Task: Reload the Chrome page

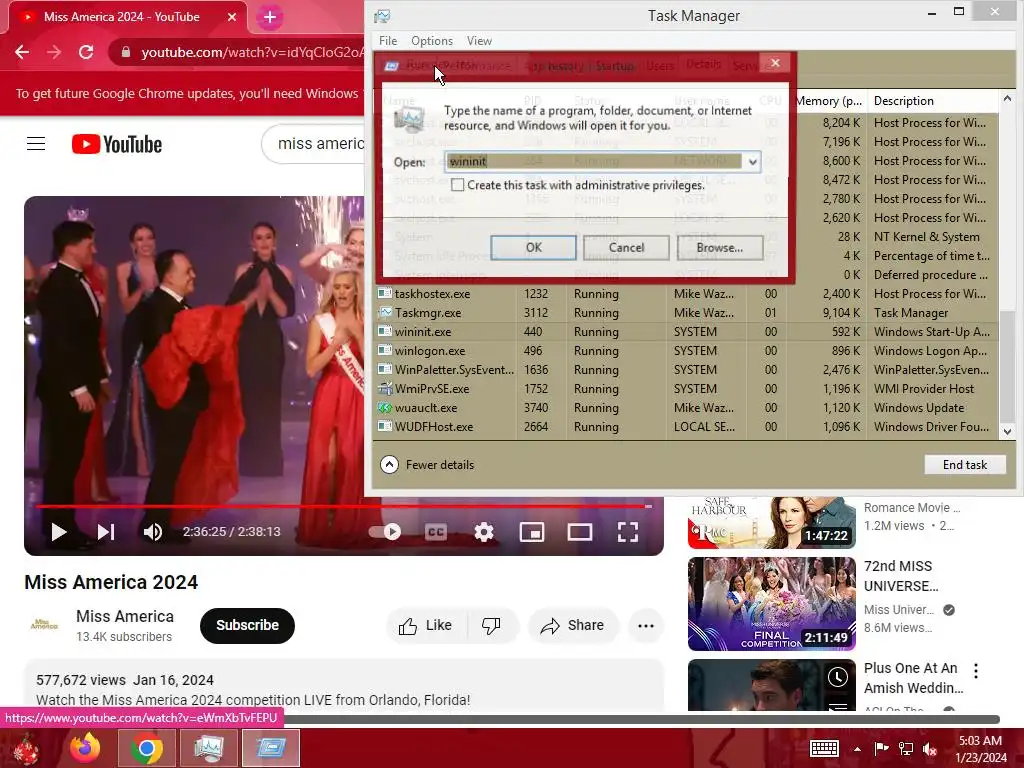Action: pos(86,52)
